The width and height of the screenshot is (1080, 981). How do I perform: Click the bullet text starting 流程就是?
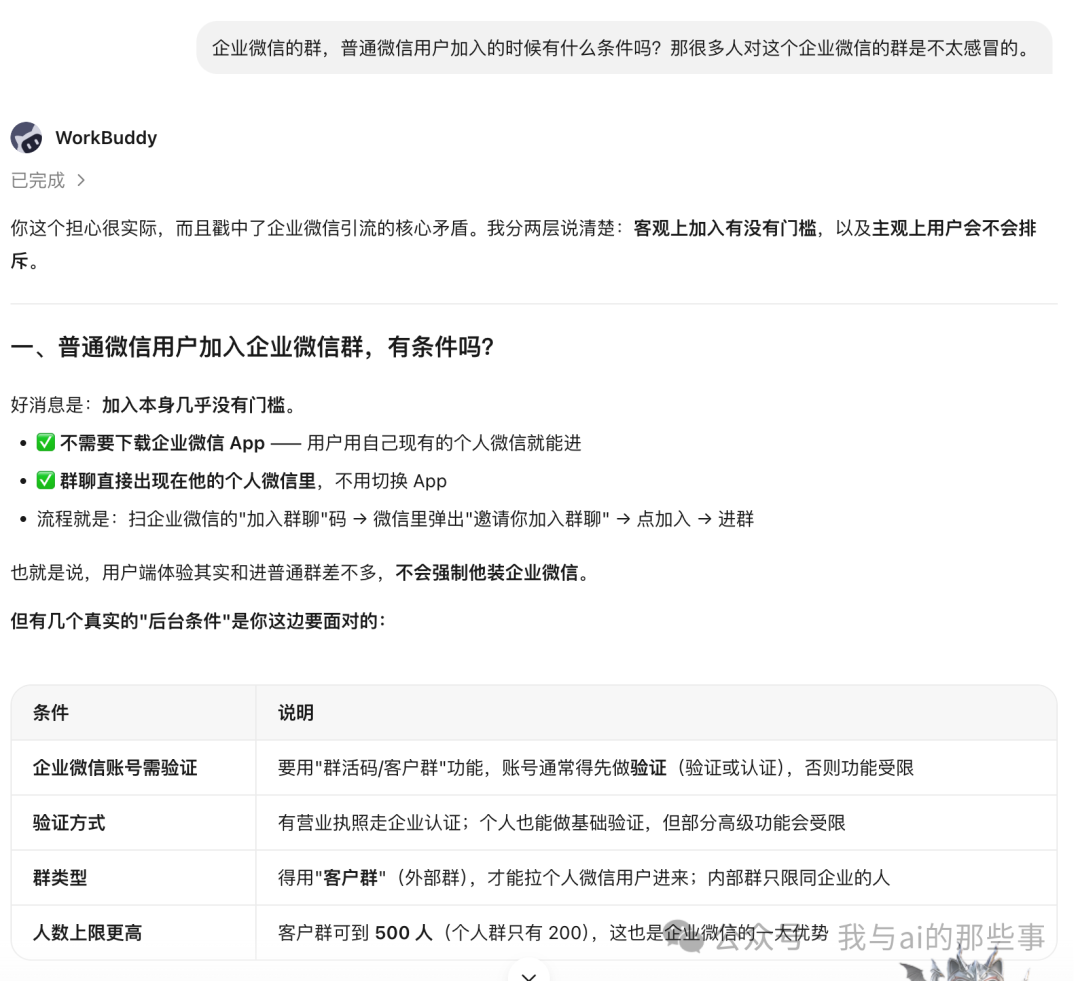395,519
